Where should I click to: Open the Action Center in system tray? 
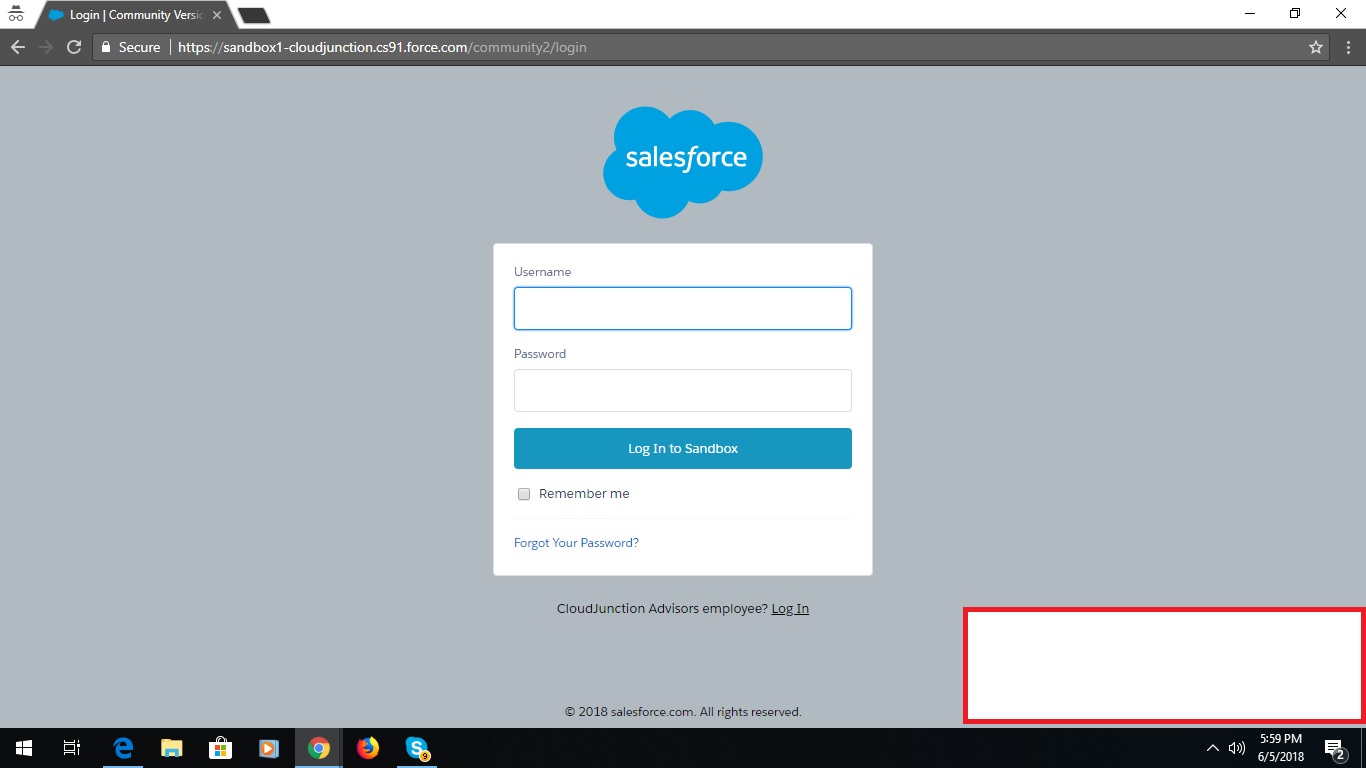[1334, 747]
